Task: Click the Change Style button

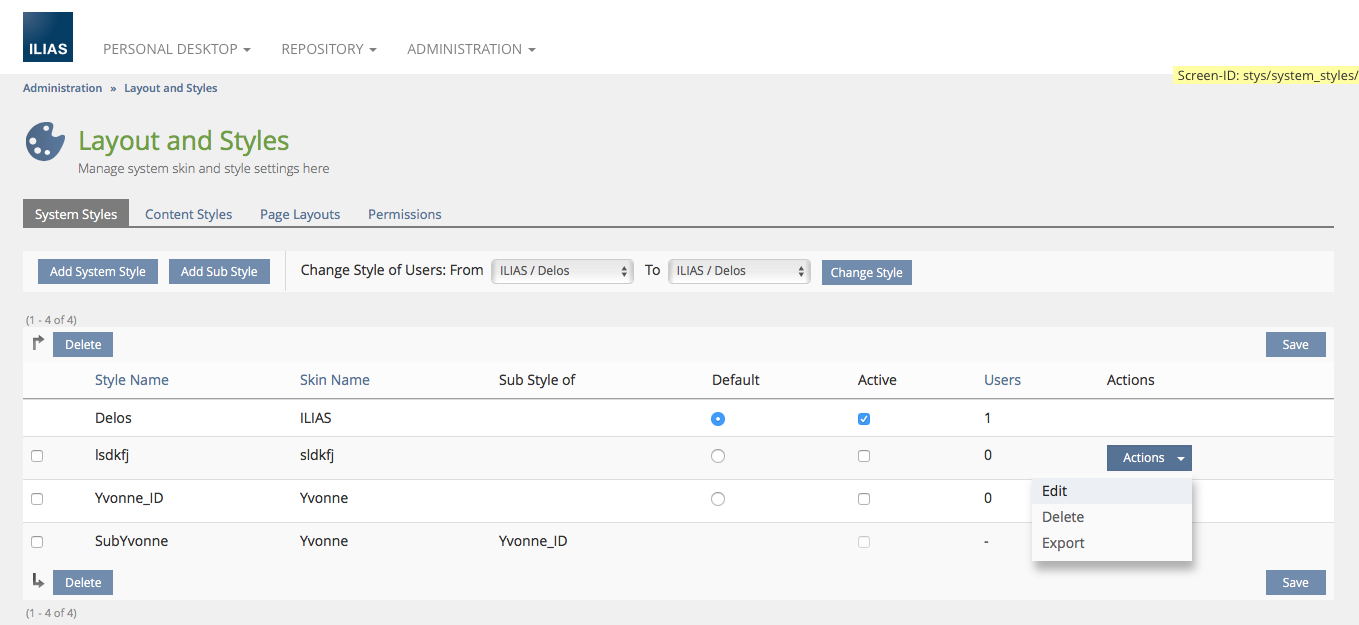Action: tap(866, 272)
